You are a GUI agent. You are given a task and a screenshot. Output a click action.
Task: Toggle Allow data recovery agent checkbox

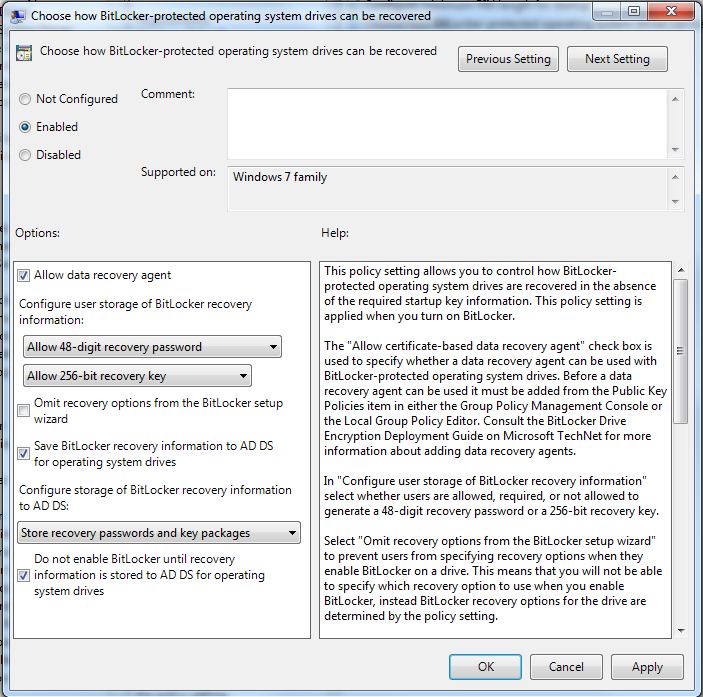point(23,275)
